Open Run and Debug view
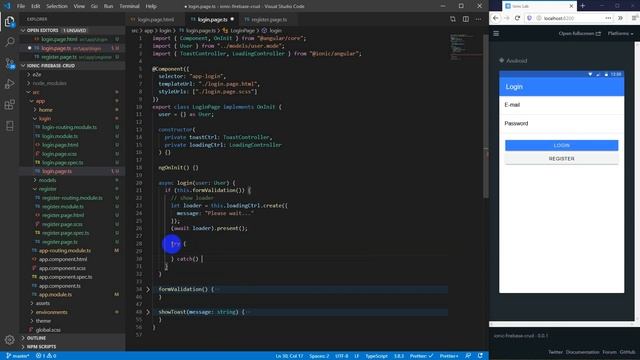 [9, 84]
